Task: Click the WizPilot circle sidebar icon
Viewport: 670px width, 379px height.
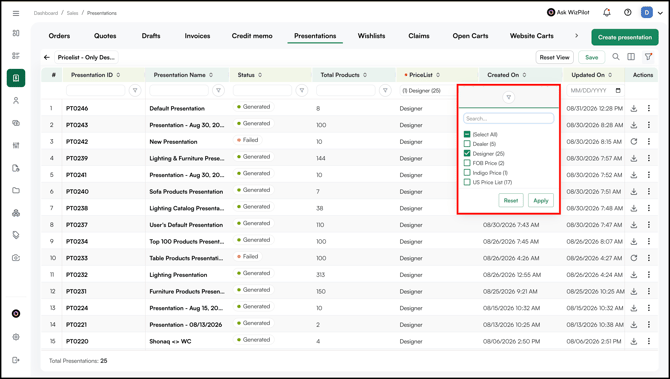Action: point(16,314)
